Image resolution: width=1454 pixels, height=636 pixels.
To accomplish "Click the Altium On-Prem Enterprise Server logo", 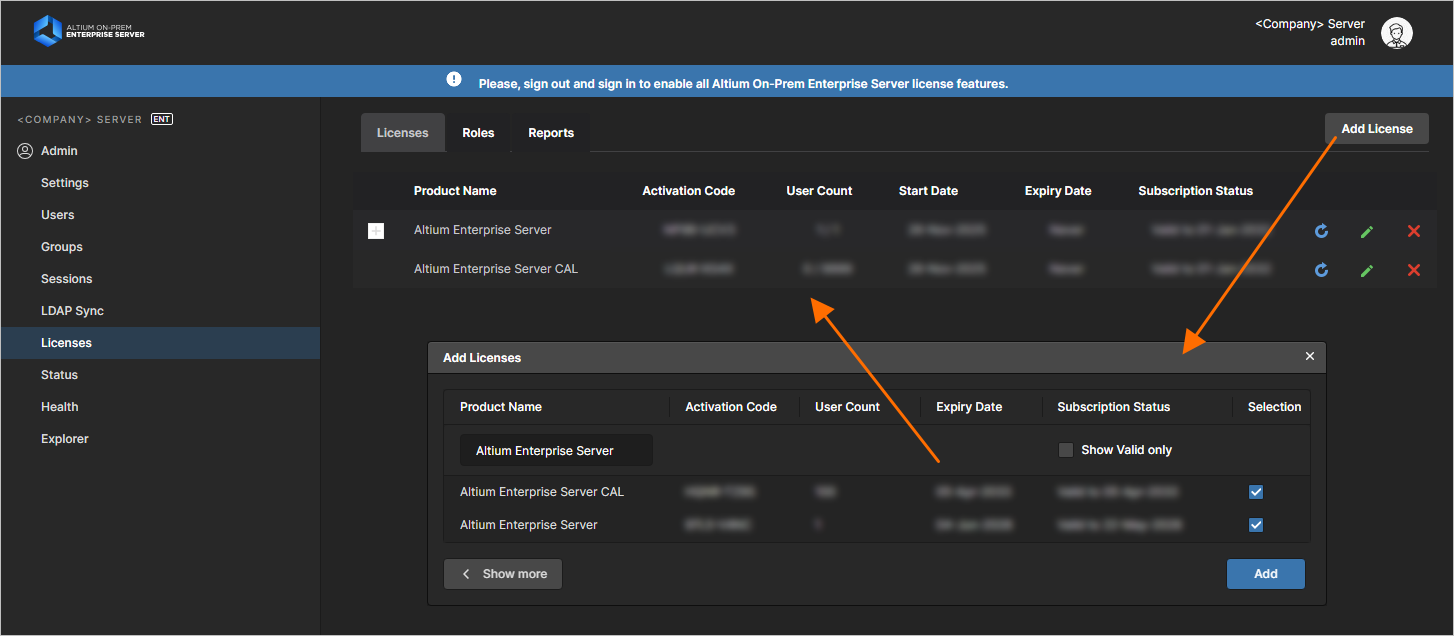I will (x=89, y=31).
